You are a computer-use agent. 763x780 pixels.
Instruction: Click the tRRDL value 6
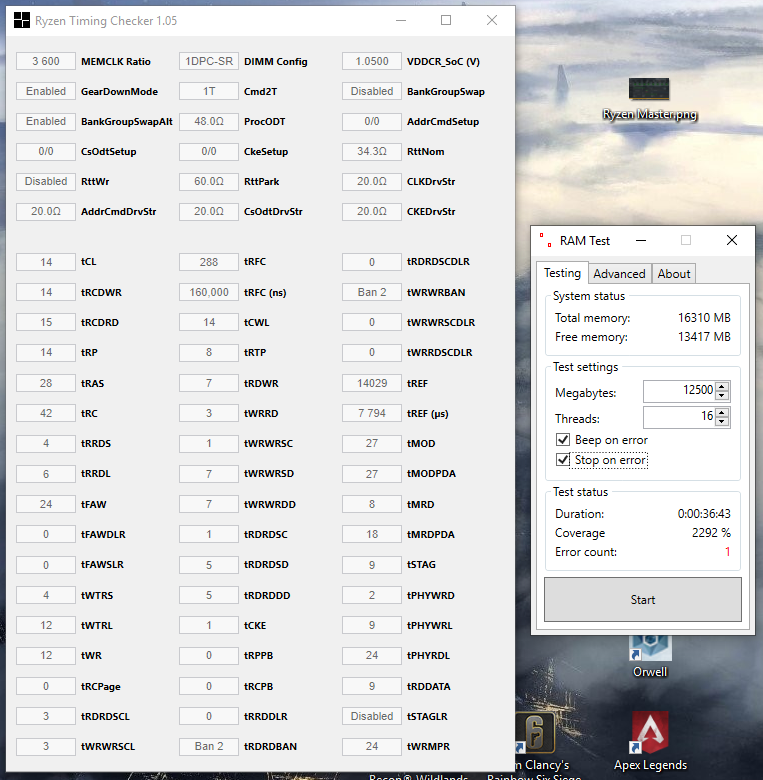(x=46, y=474)
